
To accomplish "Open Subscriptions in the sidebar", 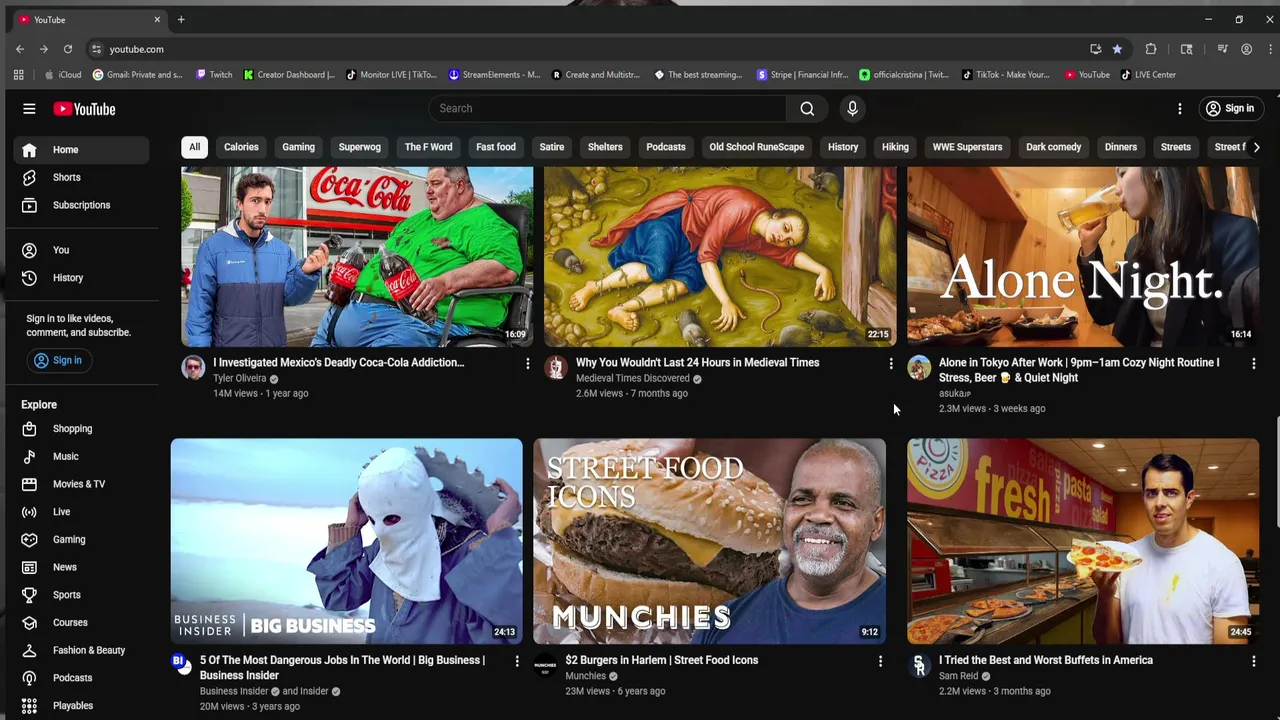I will 81,205.
